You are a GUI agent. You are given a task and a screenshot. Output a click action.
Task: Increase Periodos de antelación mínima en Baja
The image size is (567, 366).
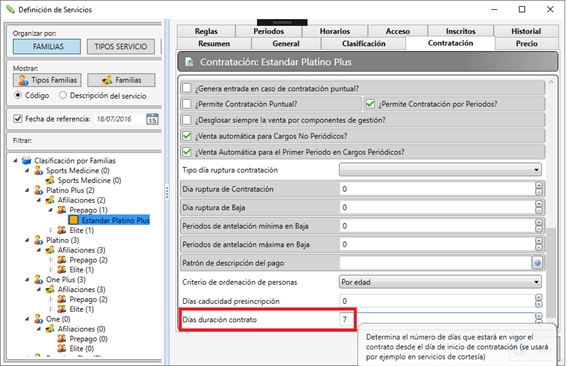539,222
